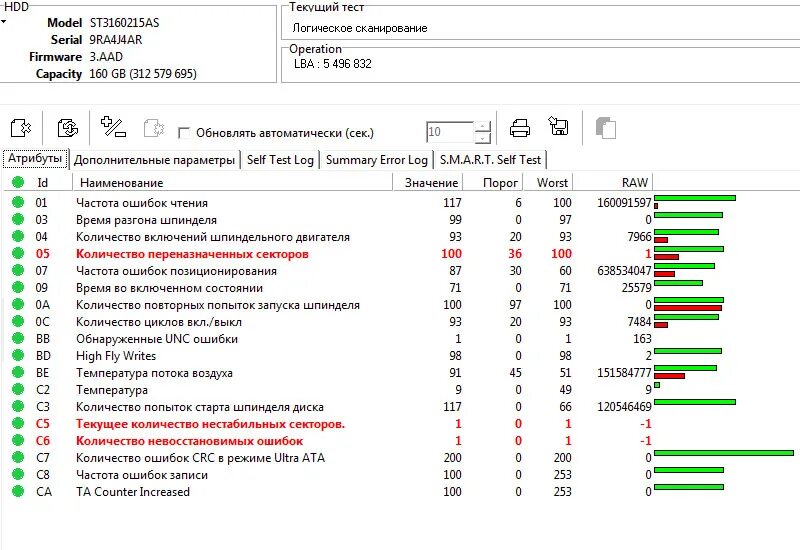Click green status dot of attribute 01

point(18,202)
